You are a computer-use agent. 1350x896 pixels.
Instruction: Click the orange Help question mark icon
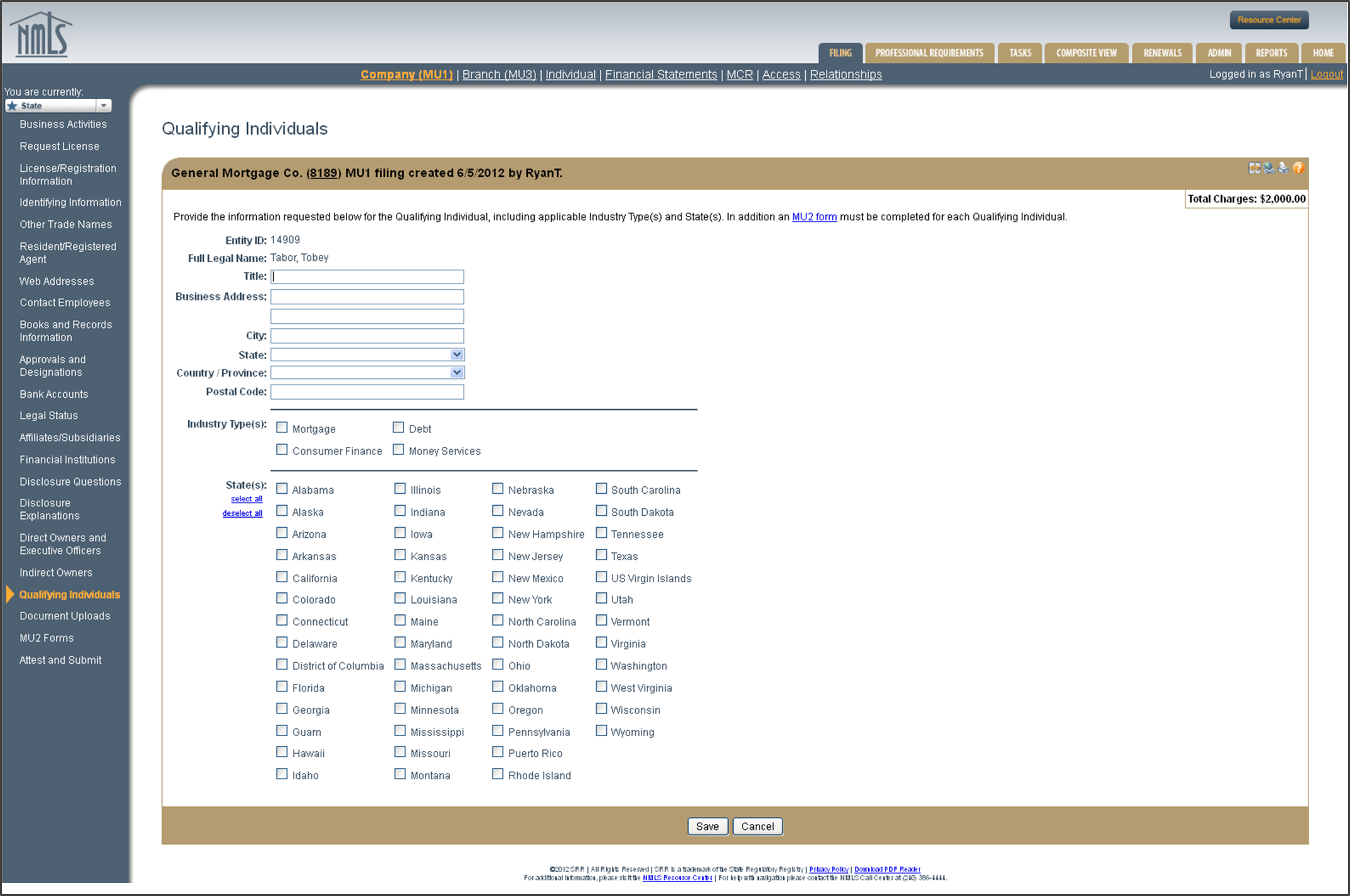point(1299,168)
